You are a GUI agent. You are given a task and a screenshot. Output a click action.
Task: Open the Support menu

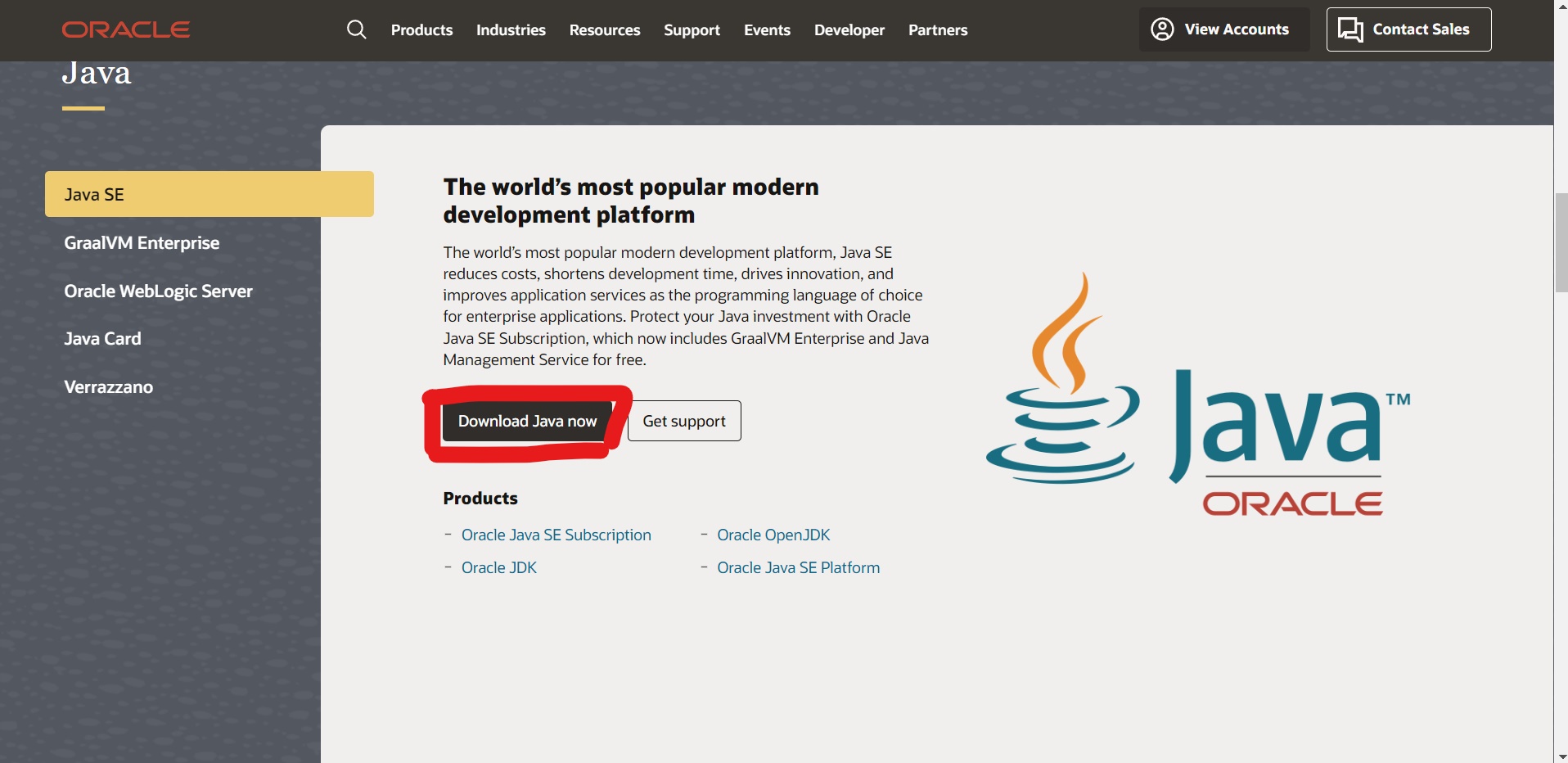692,30
